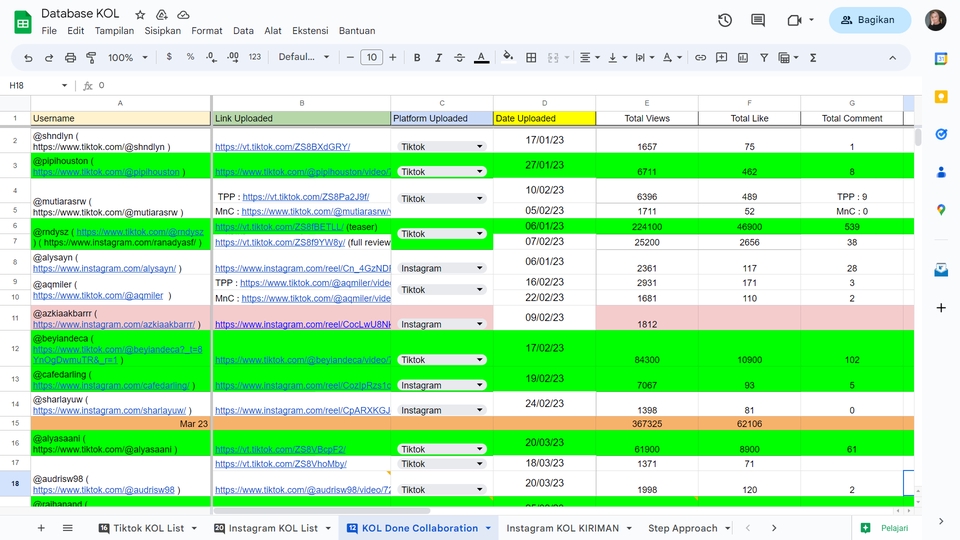Screen dimensions: 960x540
Task: Open Google Keep in side panel
Action: coord(941,97)
